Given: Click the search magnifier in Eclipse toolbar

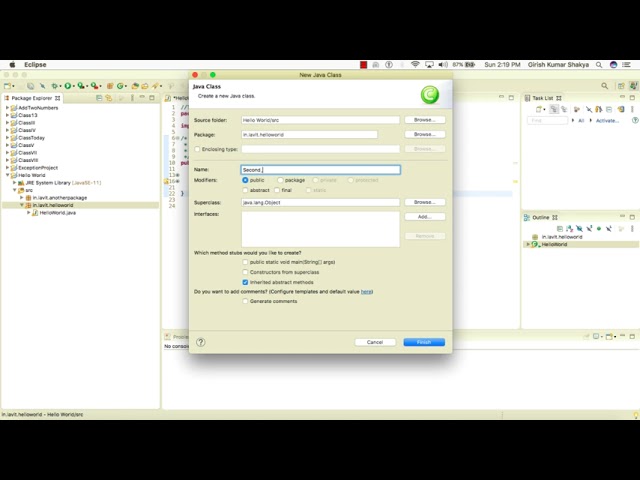Looking at the screenshot, I should tap(604, 86).
